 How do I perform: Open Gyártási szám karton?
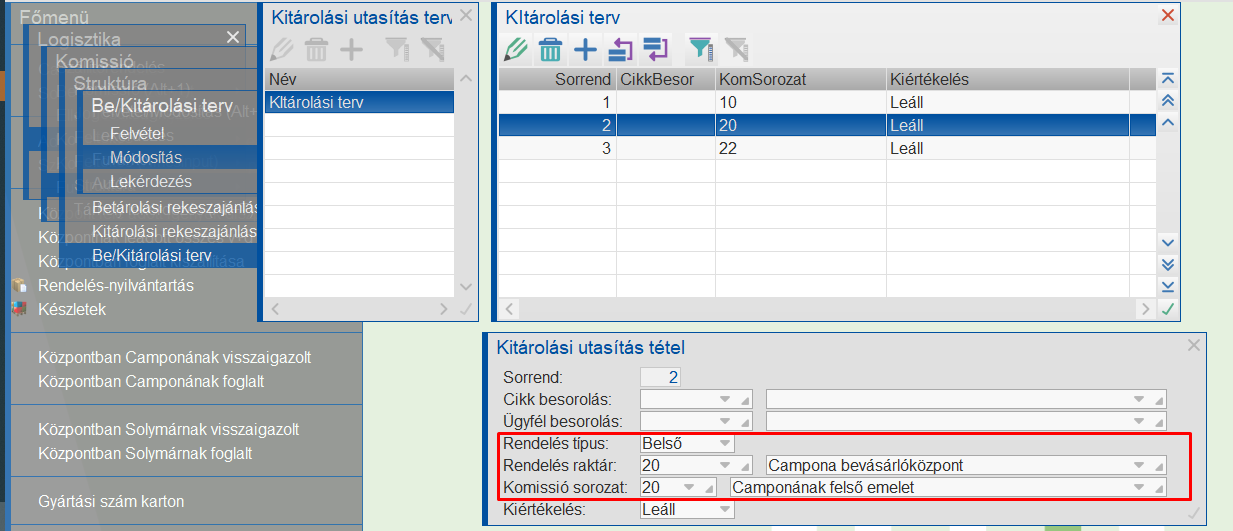(111, 502)
